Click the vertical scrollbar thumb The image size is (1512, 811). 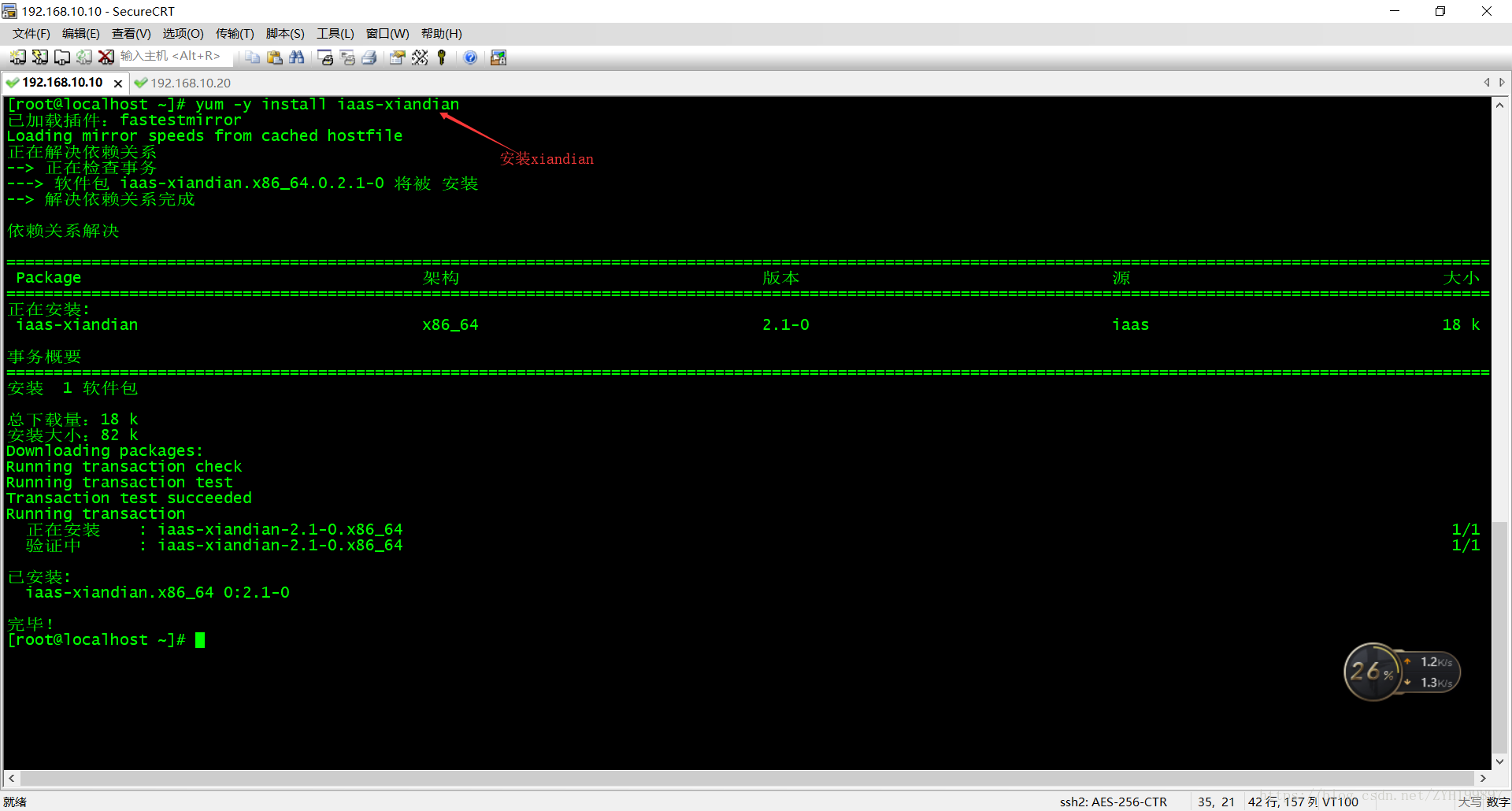[x=1500, y=636]
